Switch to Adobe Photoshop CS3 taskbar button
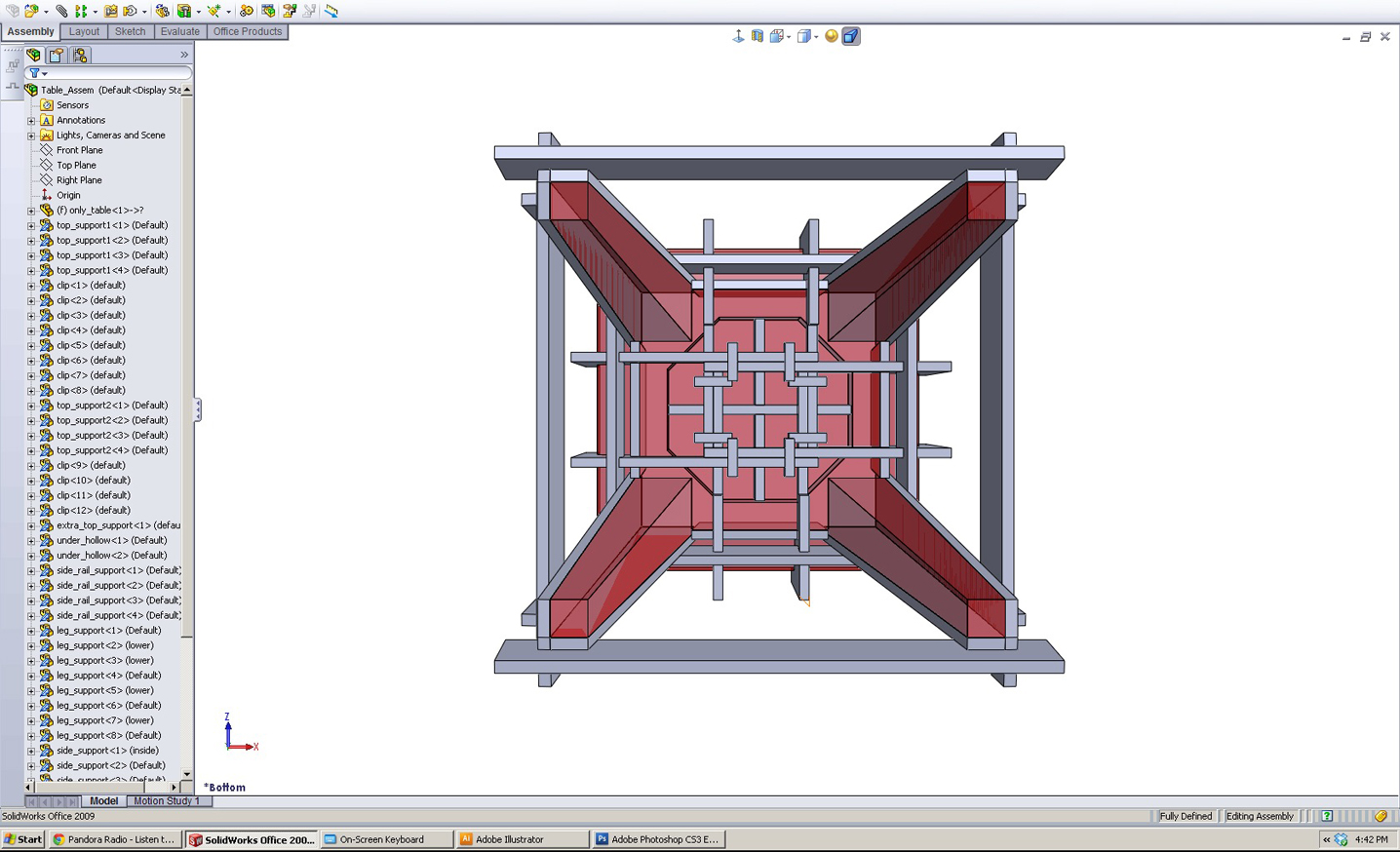The height and width of the screenshot is (852, 1400). [x=658, y=839]
